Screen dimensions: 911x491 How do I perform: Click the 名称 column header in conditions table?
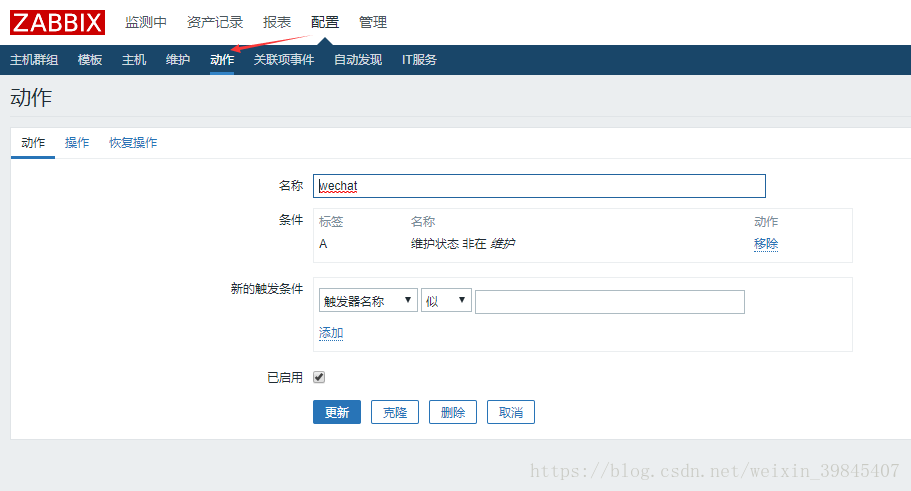point(423,221)
